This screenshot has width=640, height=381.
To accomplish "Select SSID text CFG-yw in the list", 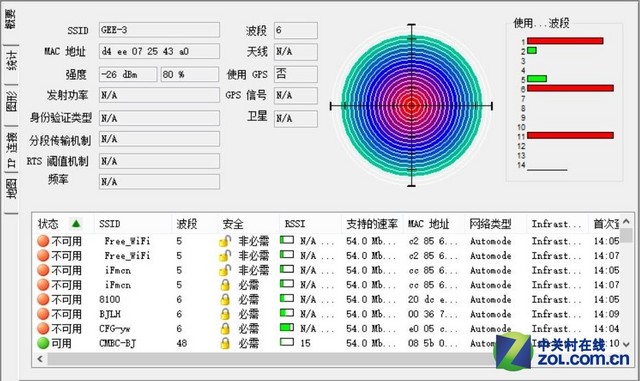I will coord(115,329).
